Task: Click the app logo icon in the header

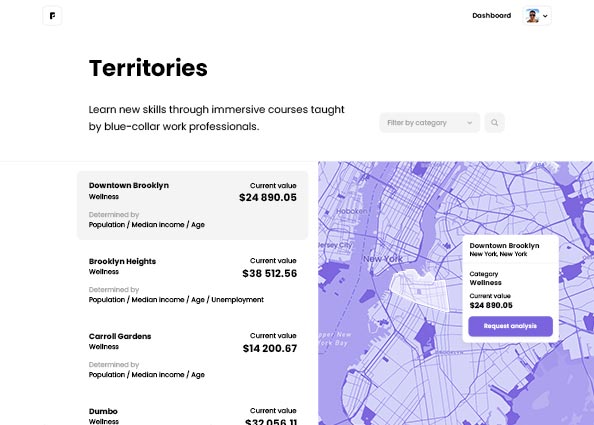Action: (52, 16)
